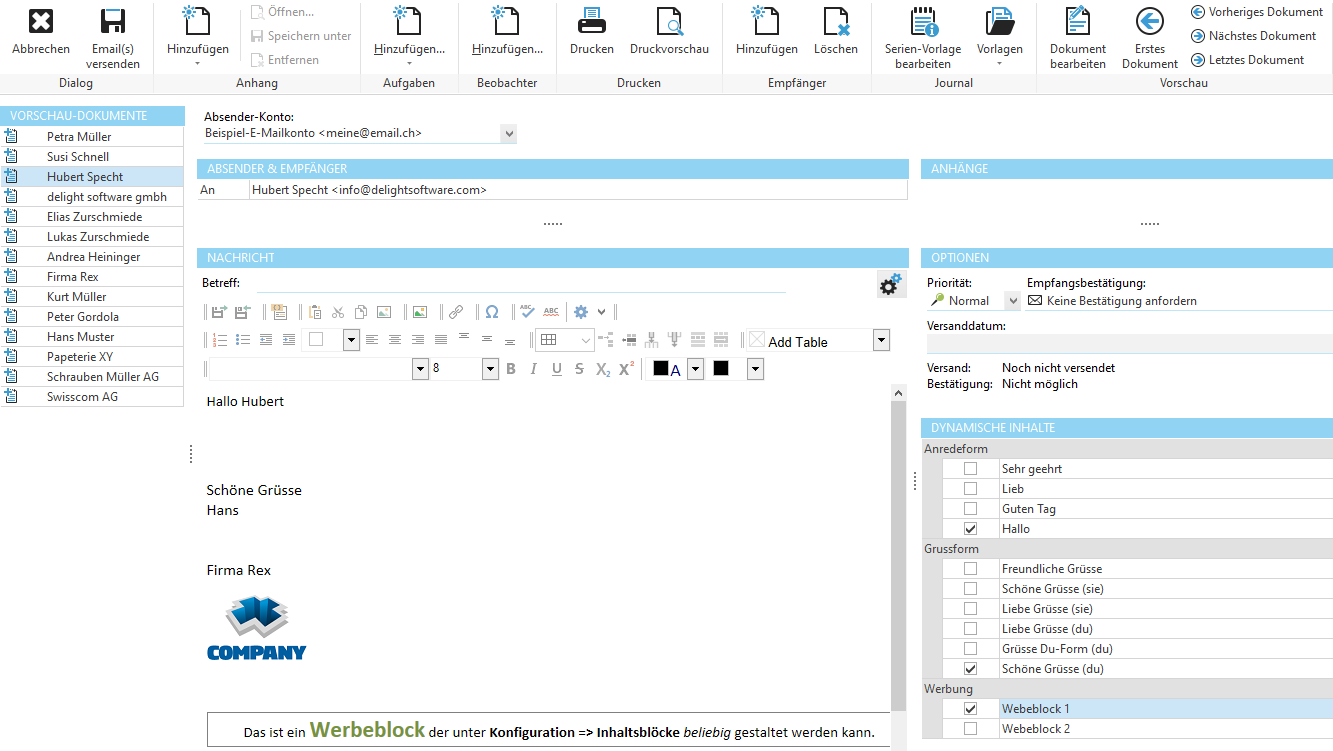Image resolution: width=1333 pixels, height=751 pixels.
Task: Insert a hyperlink in the message editor
Action: pos(456,312)
